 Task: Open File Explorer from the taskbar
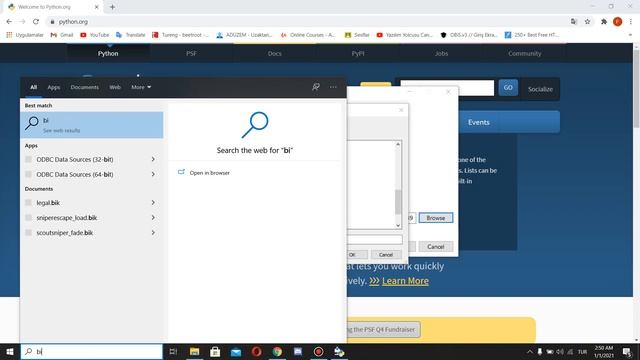click(194, 351)
